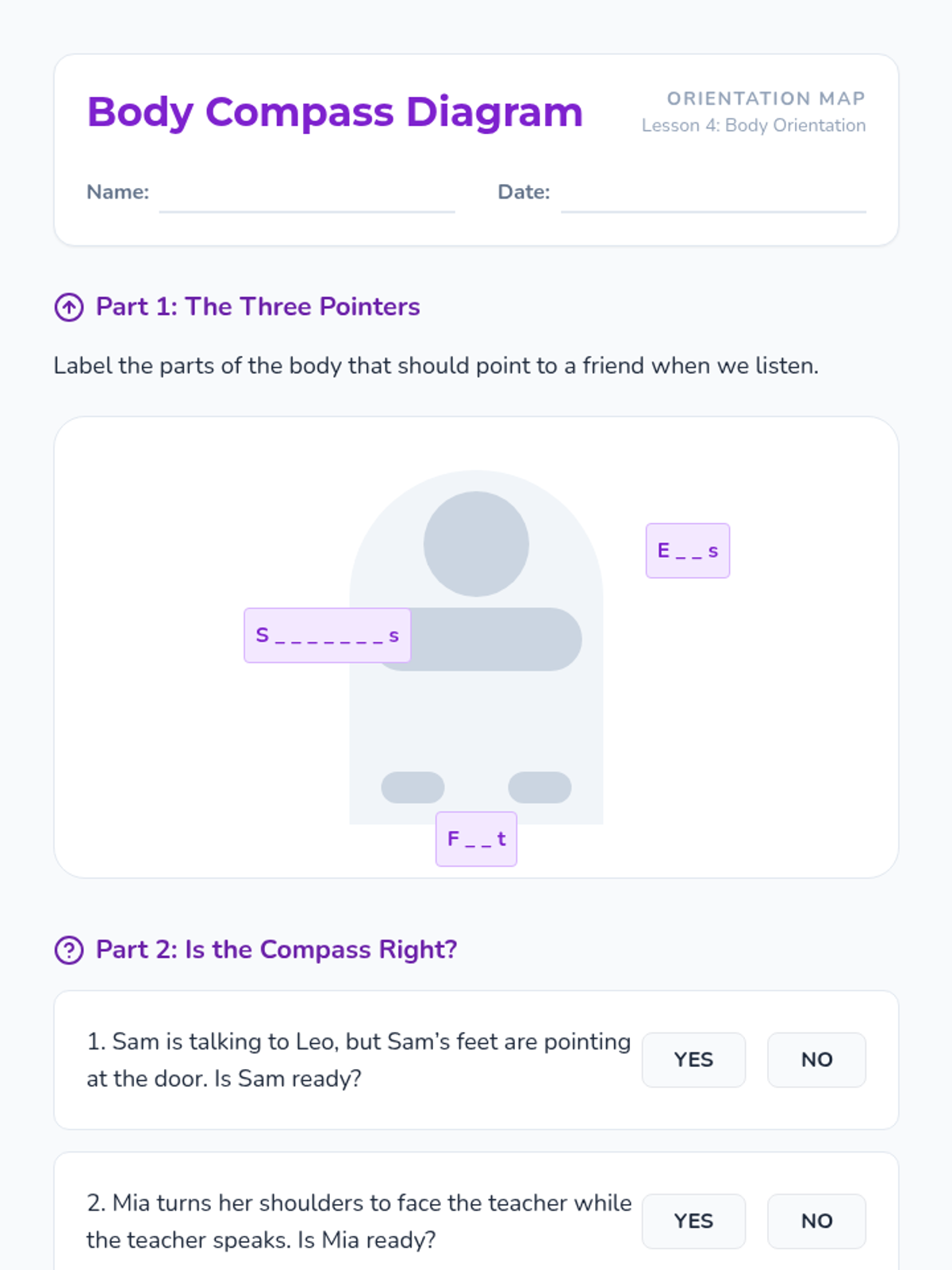952x1270 pixels.
Task: Select the E__s eyes label box
Action: pos(688,551)
